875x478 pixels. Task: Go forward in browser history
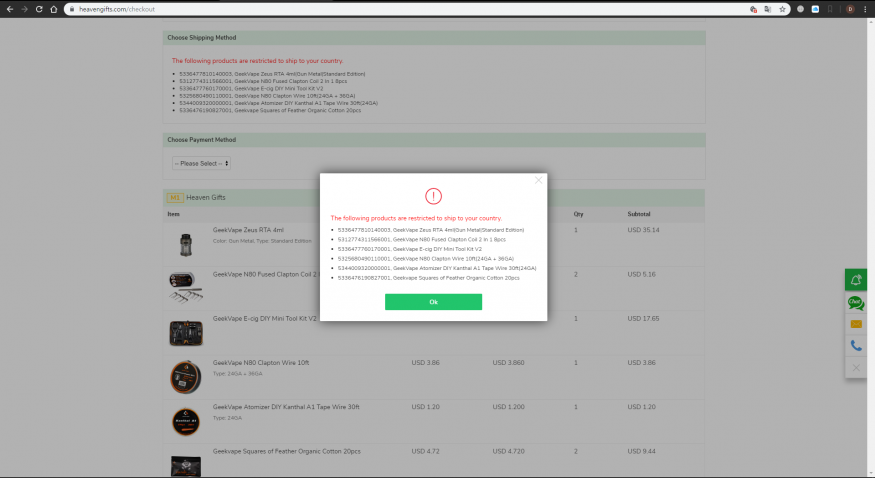coord(24,9)
